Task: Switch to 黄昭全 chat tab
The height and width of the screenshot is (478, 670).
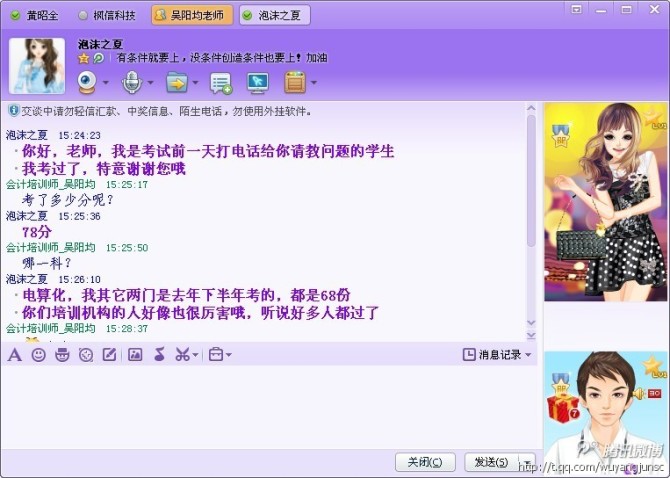Action: click(x=35, y=15)
